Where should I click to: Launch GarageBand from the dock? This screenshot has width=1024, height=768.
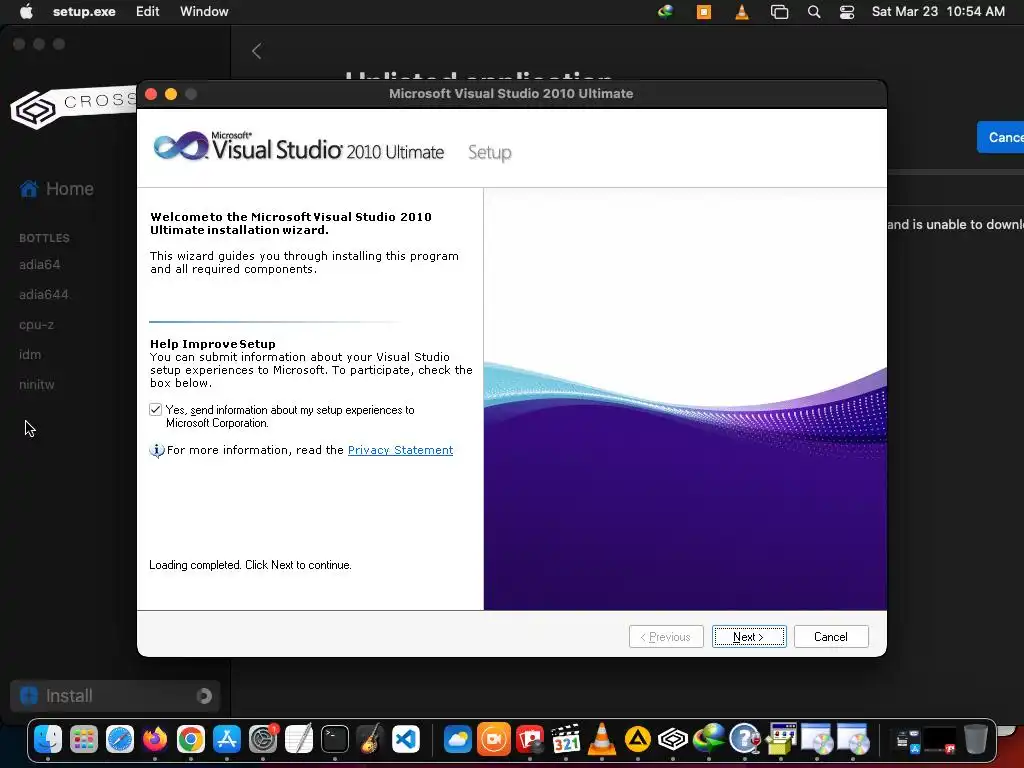click(370, 740)
